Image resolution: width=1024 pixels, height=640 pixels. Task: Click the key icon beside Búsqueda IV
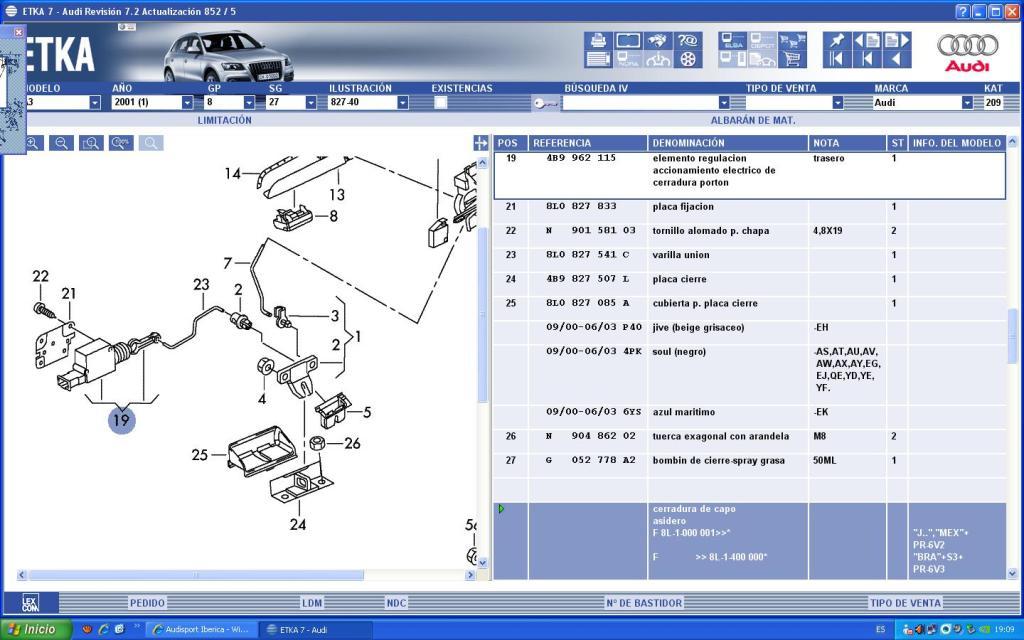click(x=545, y=103)
